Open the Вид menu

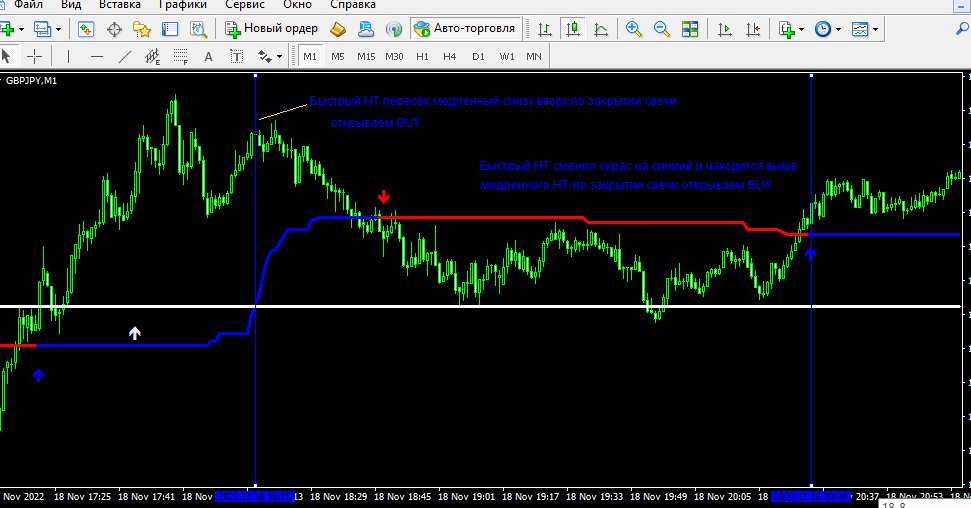[x=71, y=4]
